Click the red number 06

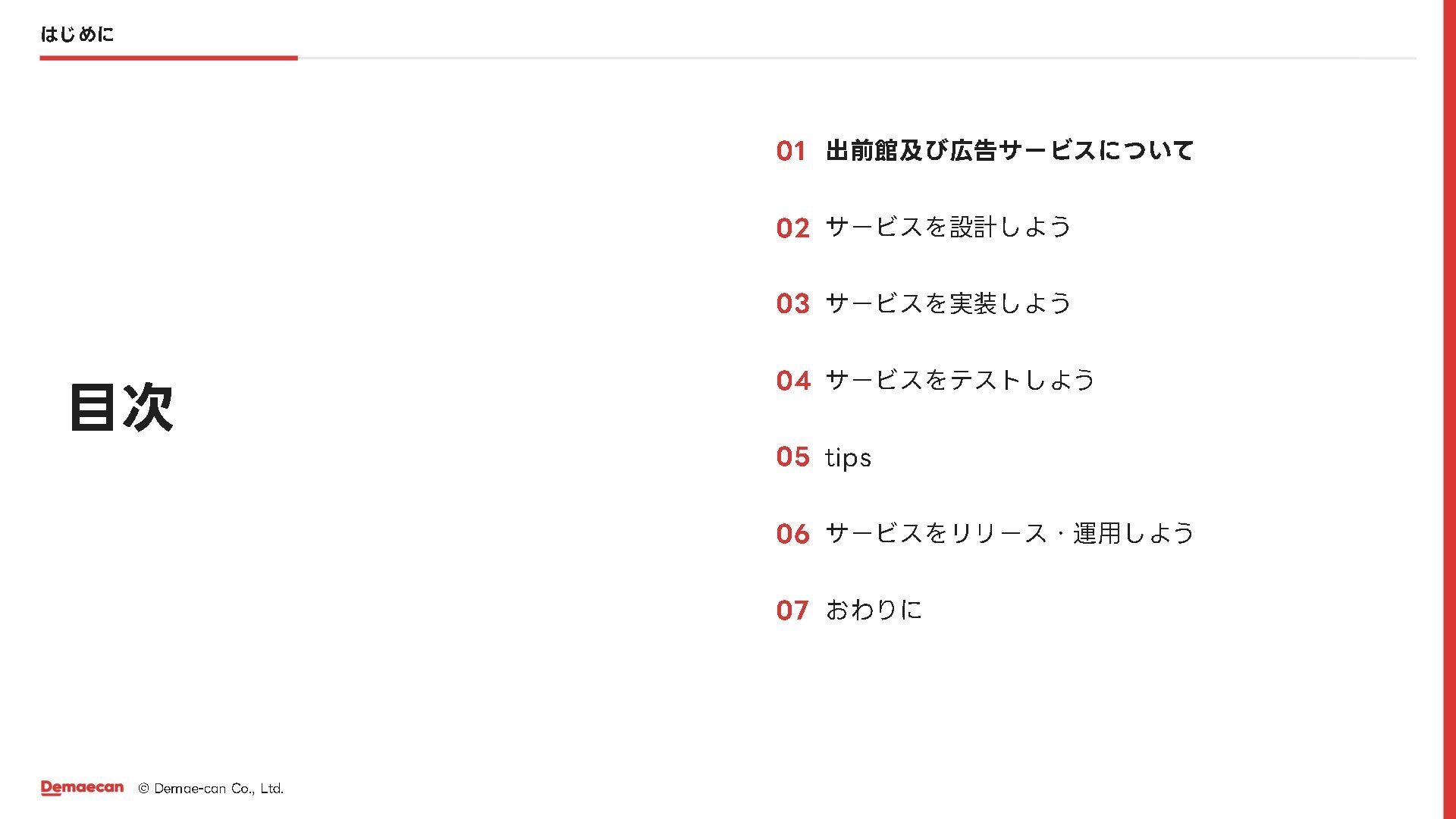pyautogui.click(x=792, y=533)
